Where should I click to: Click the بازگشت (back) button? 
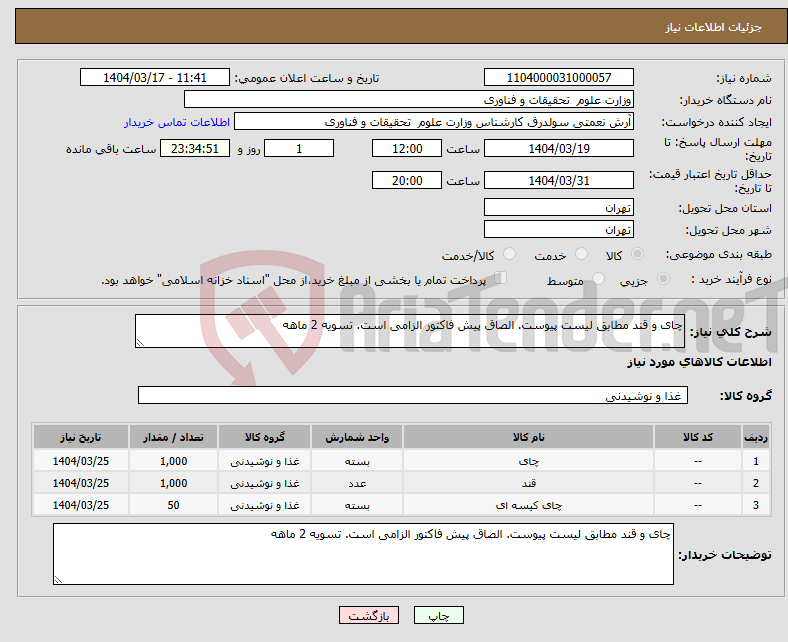pyautogui.click(x=368, y=615)
